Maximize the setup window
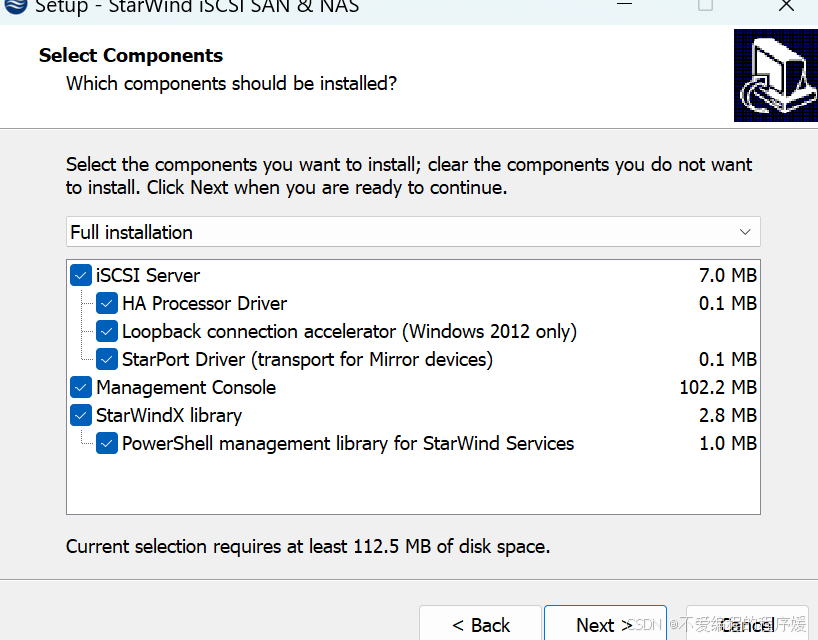This screenshot has height=640, width=818. click(x=705, y=5)
